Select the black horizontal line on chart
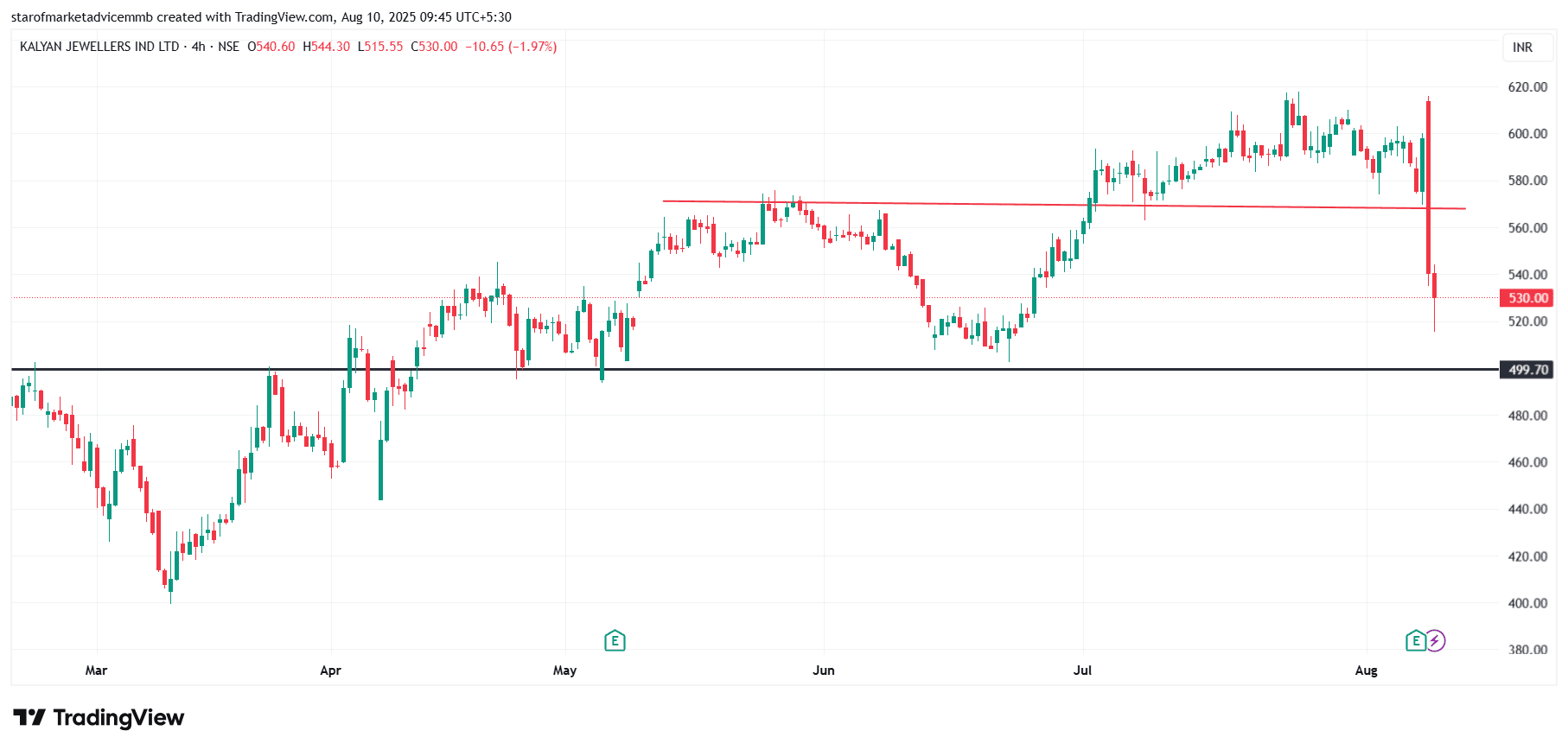The width and height of the screenshot is (1568, 750). click(755, 370)
